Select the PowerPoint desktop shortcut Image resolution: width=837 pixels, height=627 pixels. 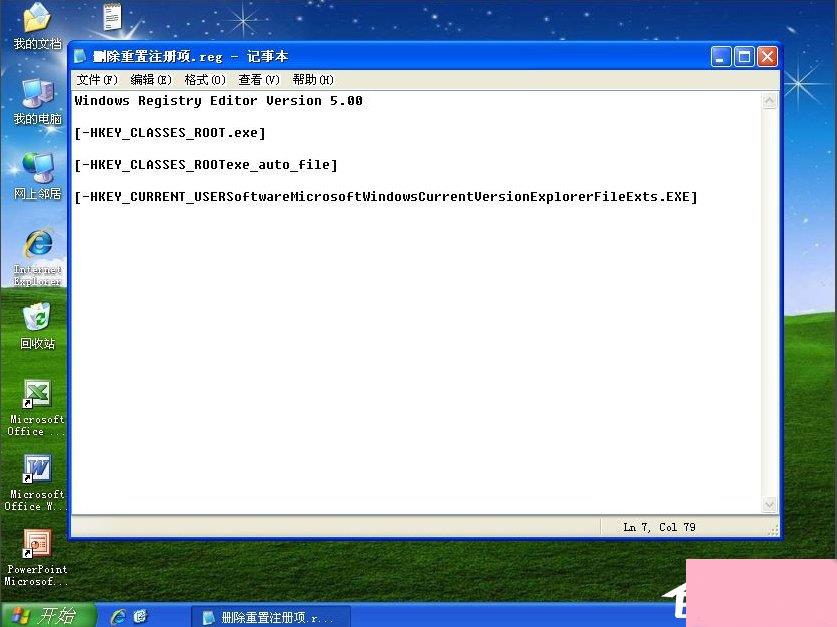point(36,557)
